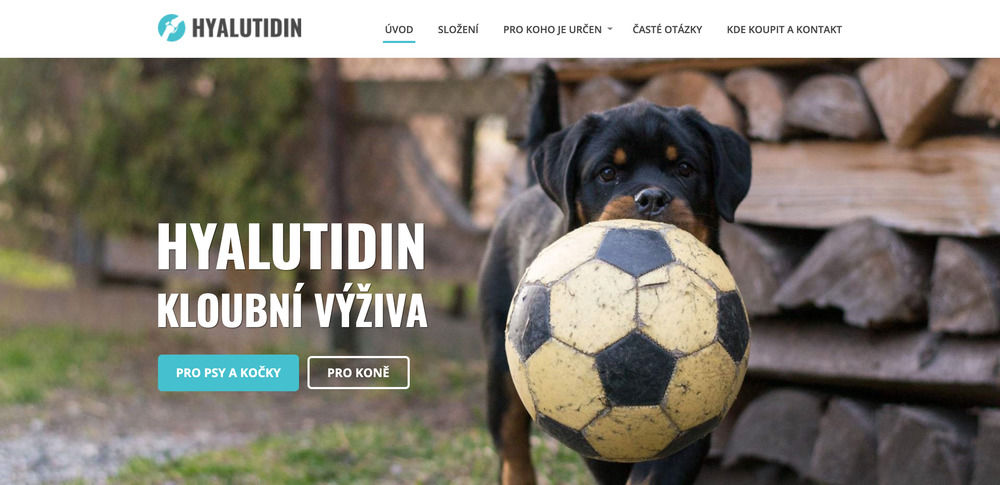Click the HYALUTIDIN wordmark in the header
This screenshot has height=485, width=1000.
point(246,29)
